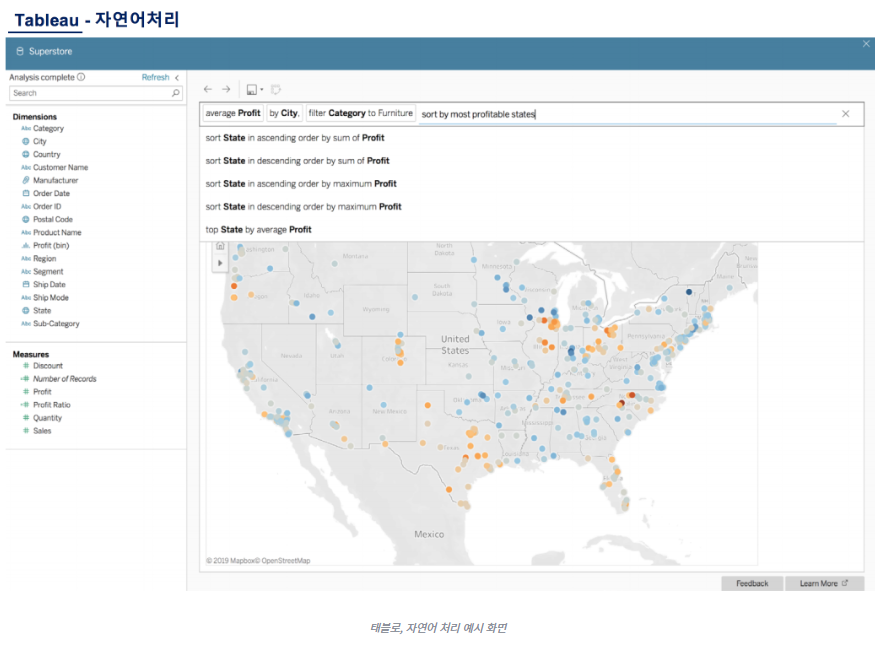This screenshot has height=646, width=875.
Task: Select the Number of Records measure
Action: [64, 379]
